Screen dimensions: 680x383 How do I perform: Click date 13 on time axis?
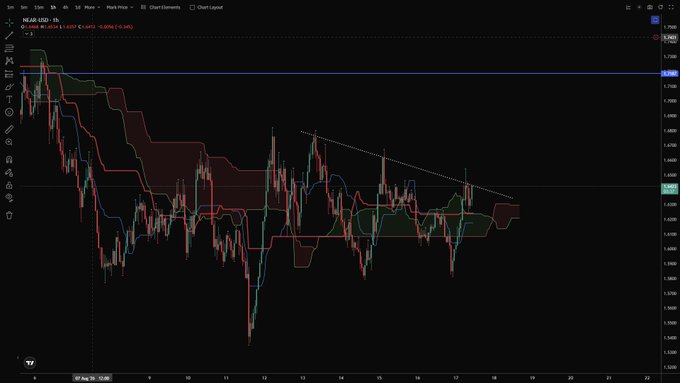pos(303,378)
